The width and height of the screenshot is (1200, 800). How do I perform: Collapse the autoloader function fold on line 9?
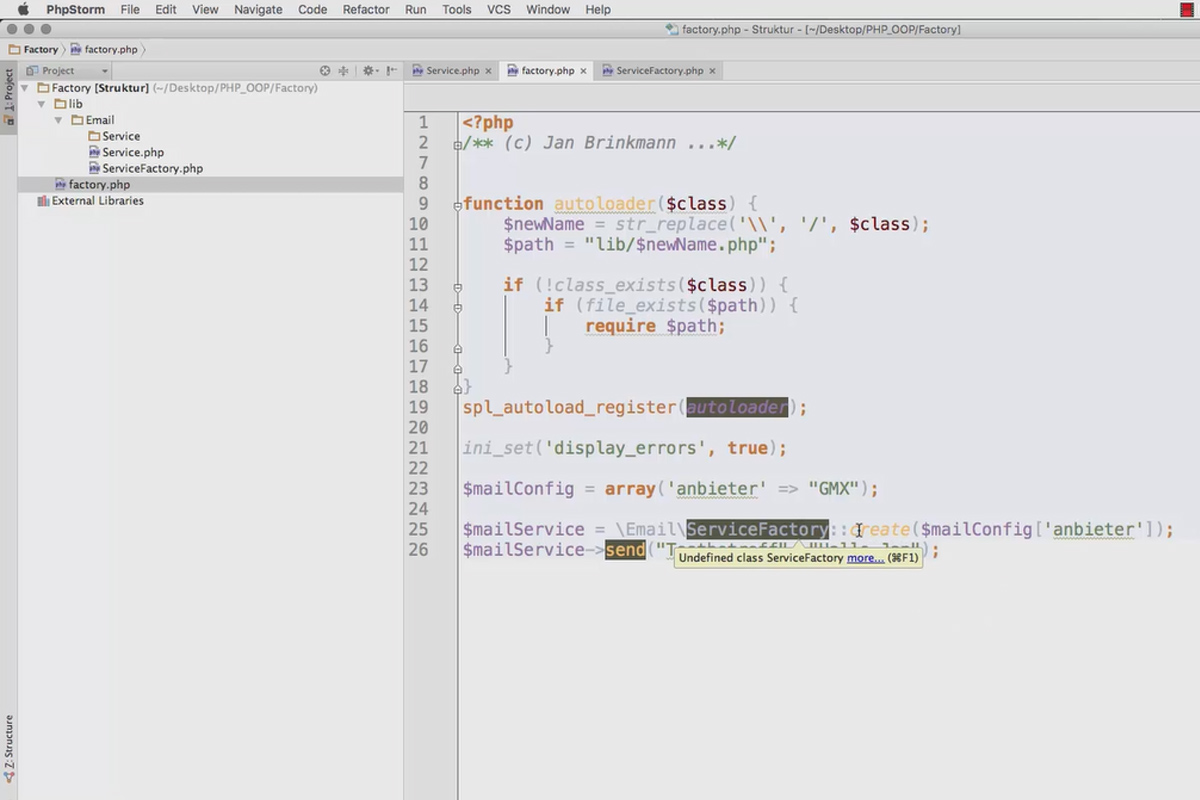[x=458, y=205]
